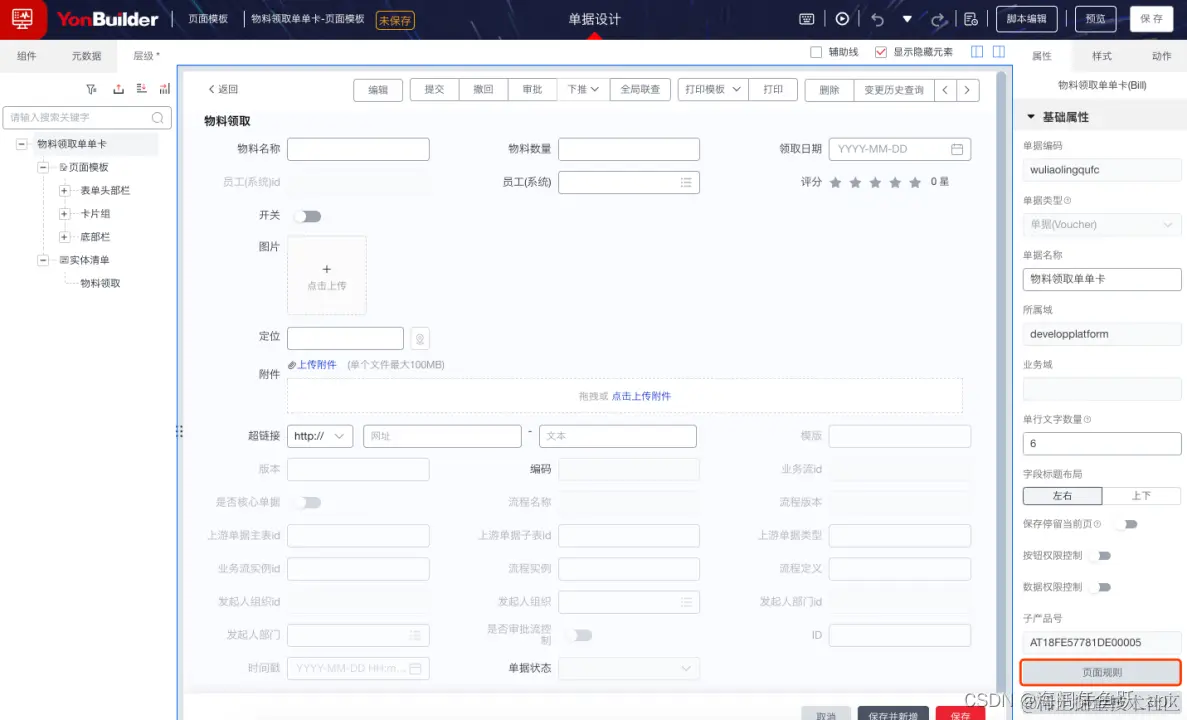Click the help icon beside 单行文字数量
Screen dimensions: 1187x720
(x=1087, y=419)
